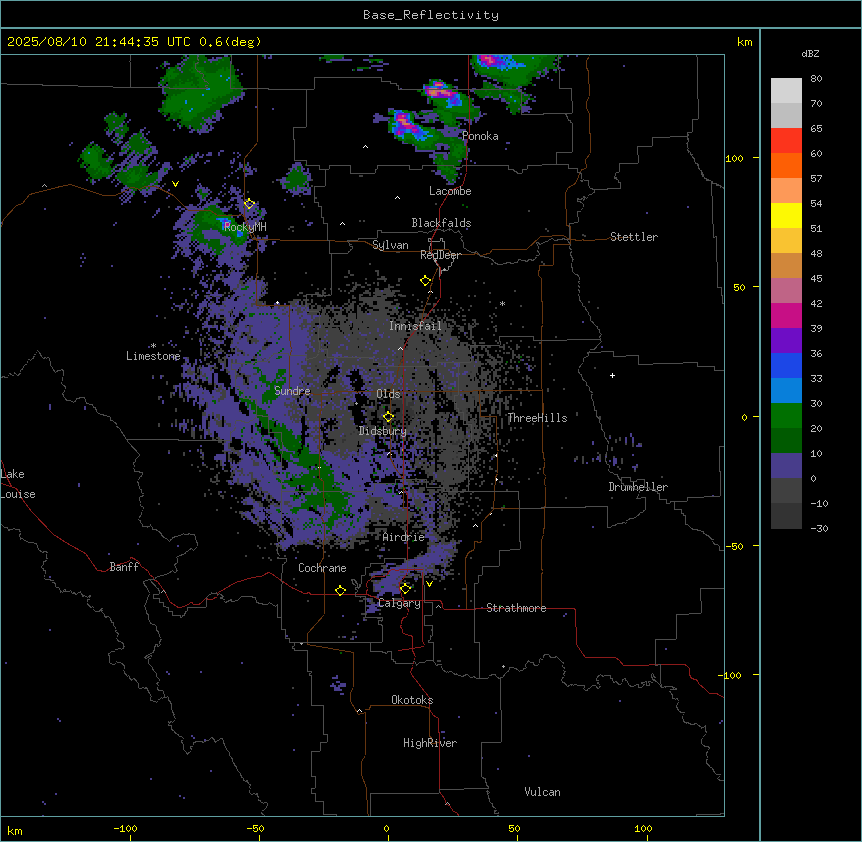Click the Strathmore label
Image resolution: width=862 pixels, height=842 pixels.
pyautogui.click(x=516, y=608)
